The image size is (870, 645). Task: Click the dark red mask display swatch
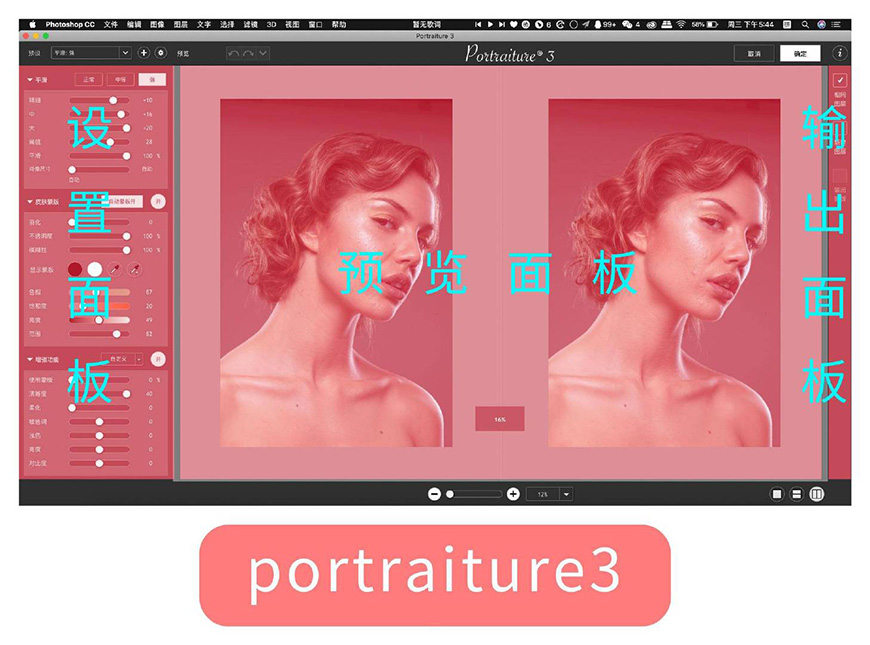tap(75, 269)
